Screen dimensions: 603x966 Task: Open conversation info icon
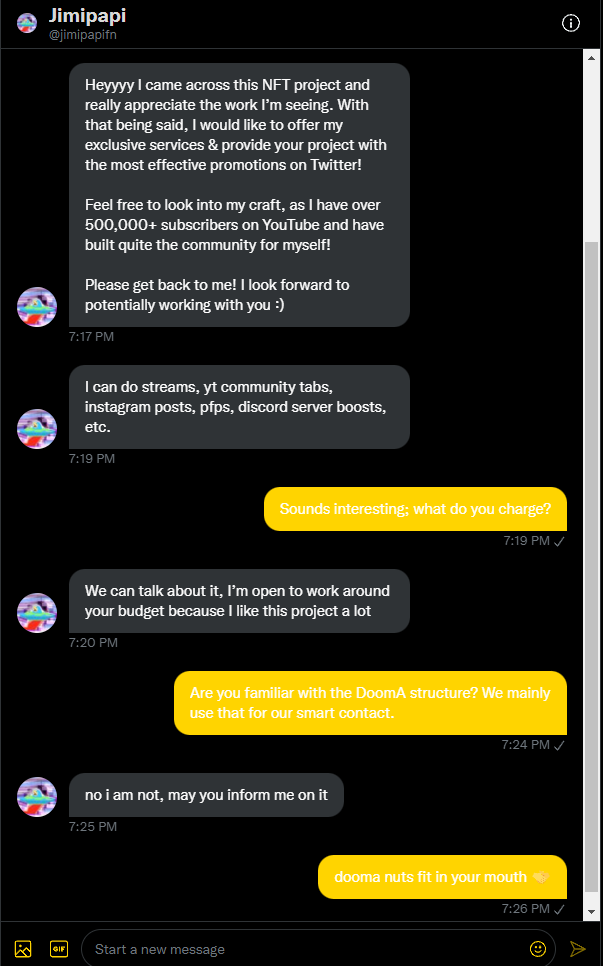pos(571,23)
